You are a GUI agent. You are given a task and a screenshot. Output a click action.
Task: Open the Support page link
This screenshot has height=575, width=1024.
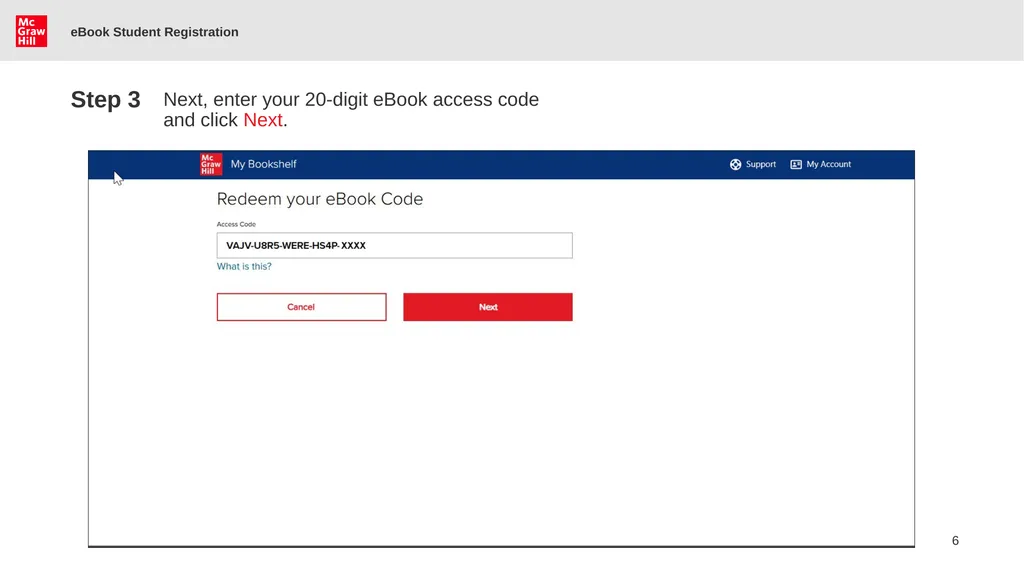(x=761, y=165)
